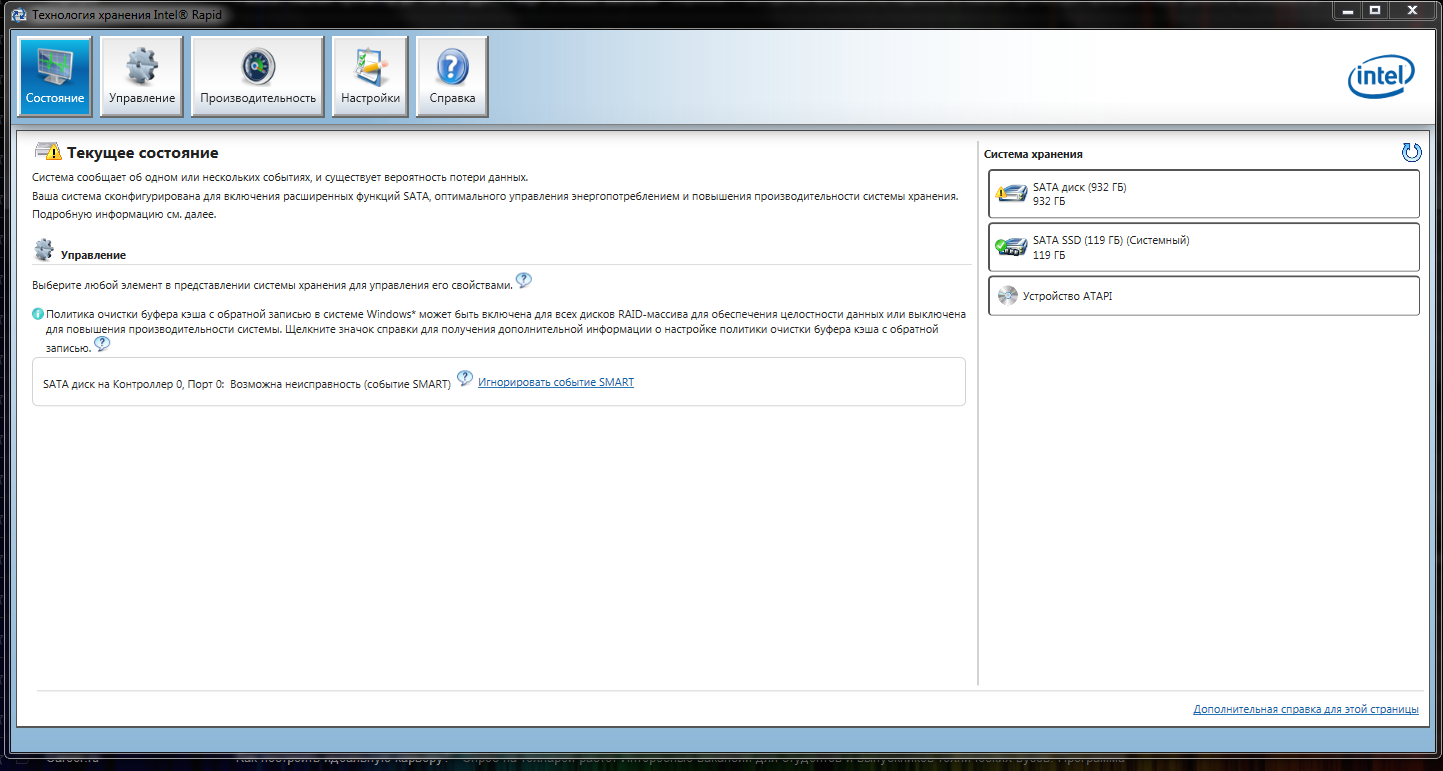Open help icon after cache policy text 'записью.'
The image size is (1443, 771).
click(102, 343)
